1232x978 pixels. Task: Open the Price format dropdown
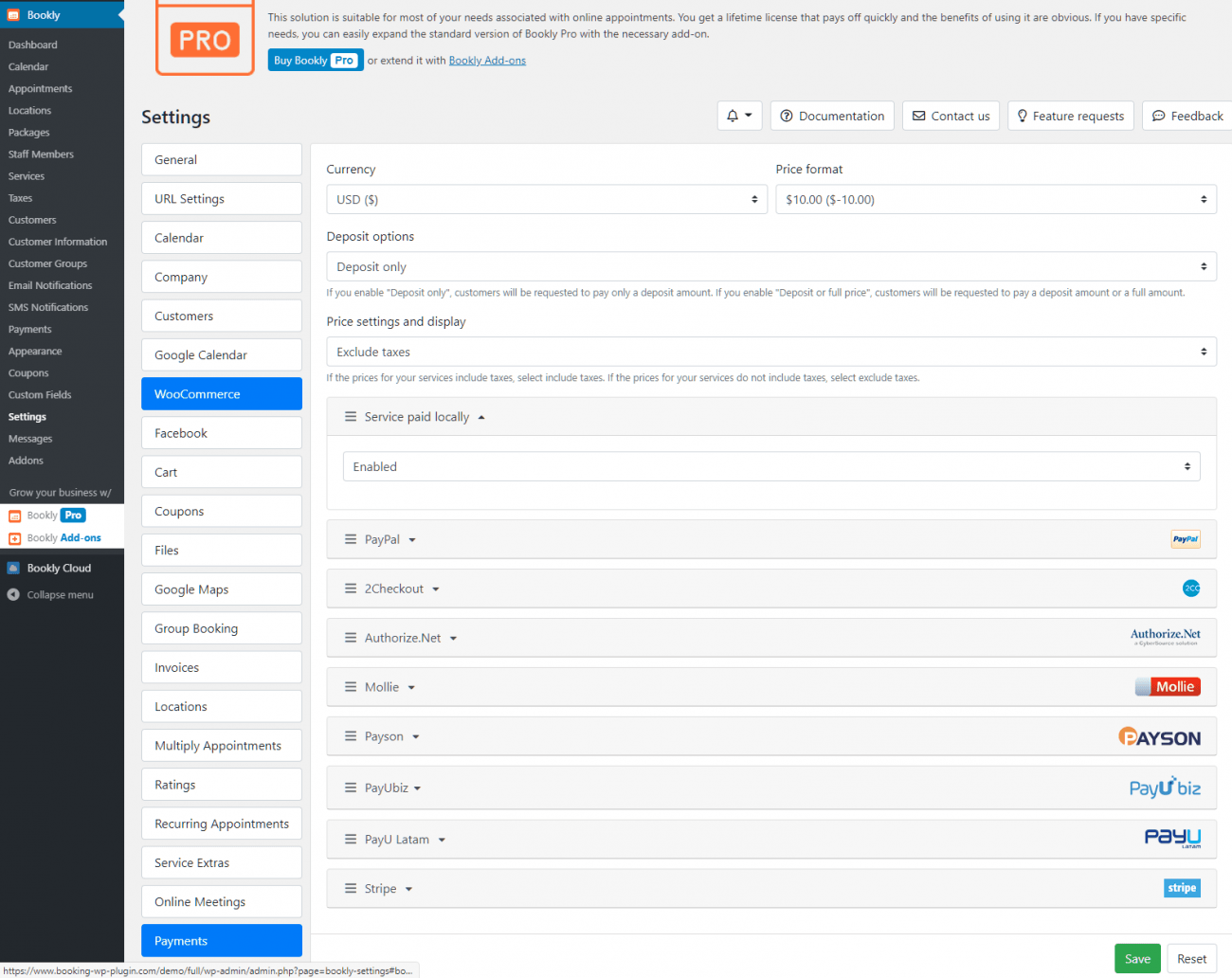click(x=996, y=199)
